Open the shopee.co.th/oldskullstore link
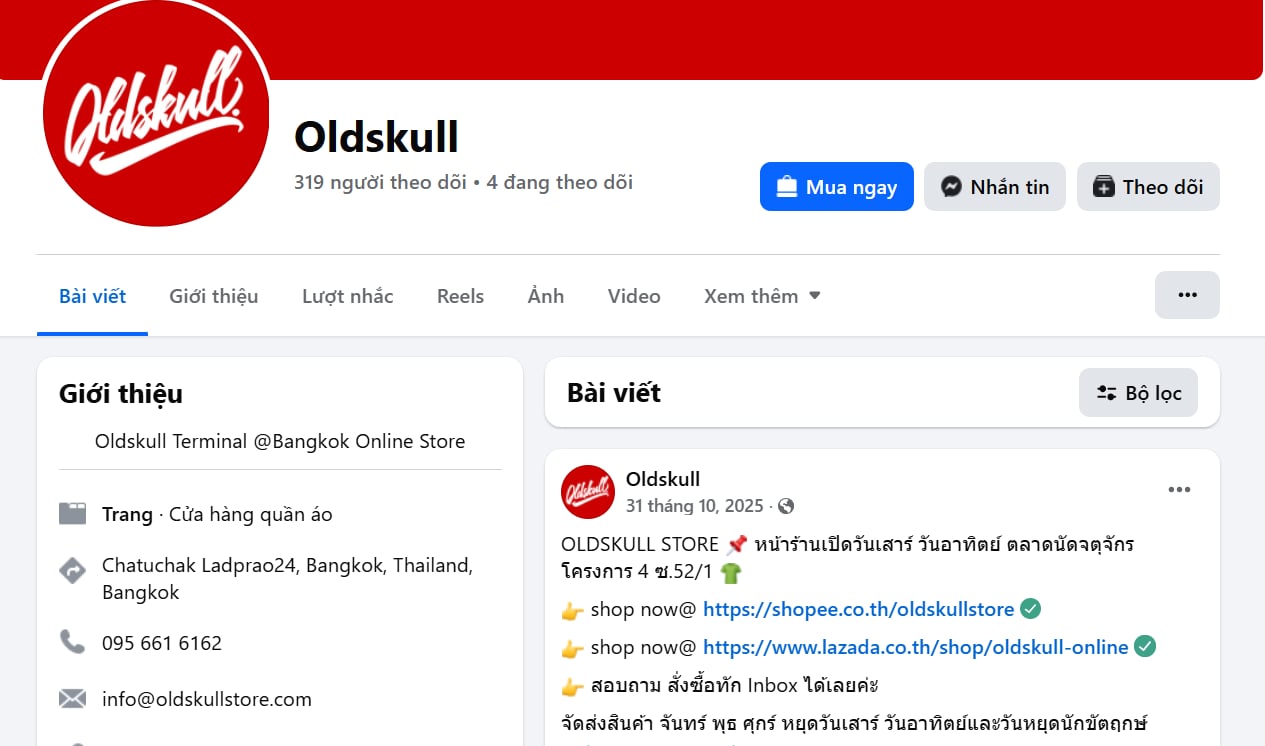This screenshot has width=1265, height=746. (858, 609)
